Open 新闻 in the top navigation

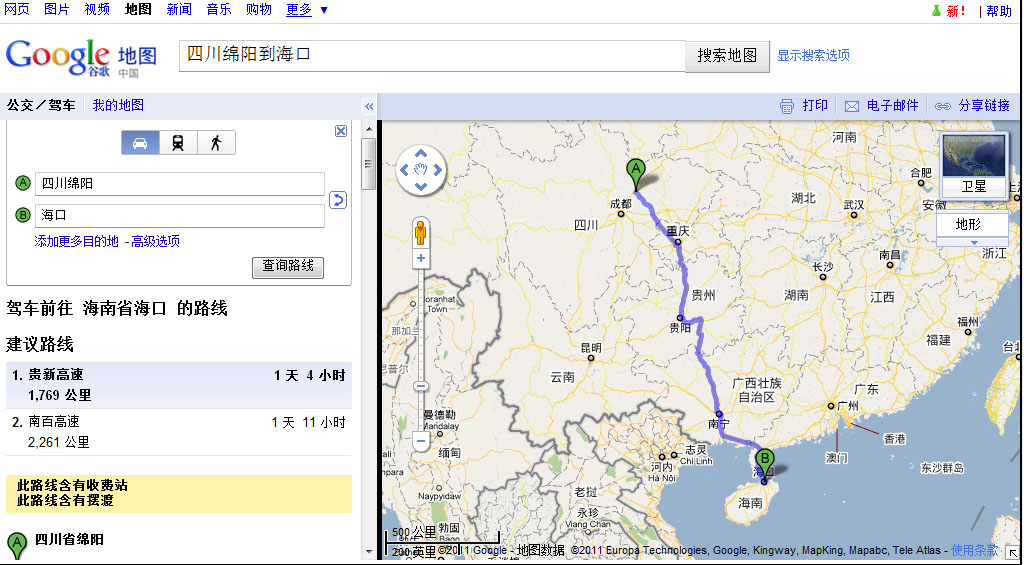(179, 10)
